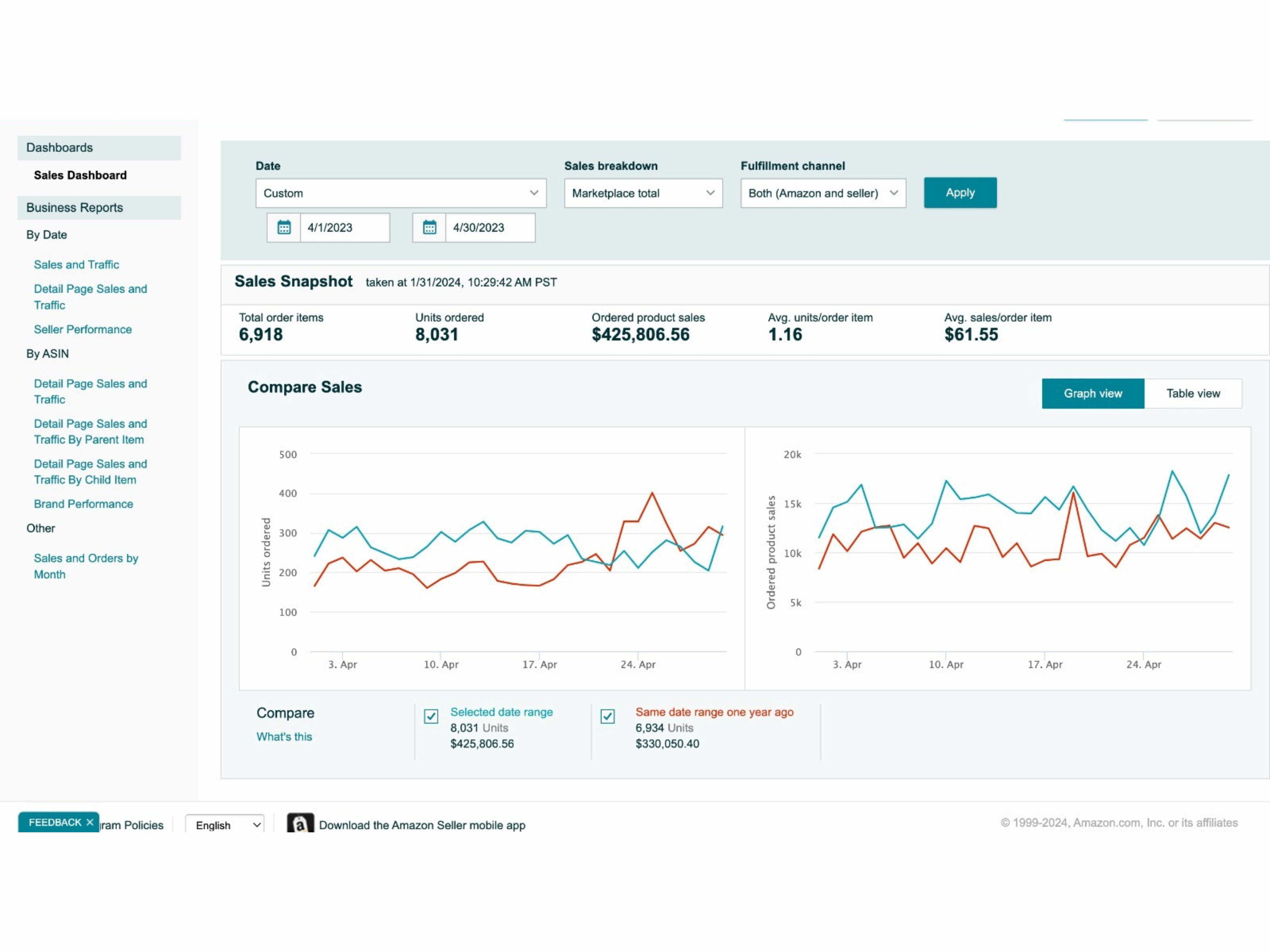This screenshot has height=952, width=1270.
Task: Dismiss the FEEDBACK banner
Action: tap(90, 822)
